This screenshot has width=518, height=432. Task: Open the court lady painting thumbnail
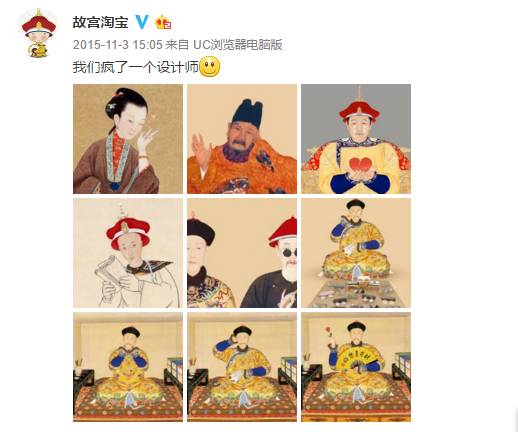tap(128, 139)
